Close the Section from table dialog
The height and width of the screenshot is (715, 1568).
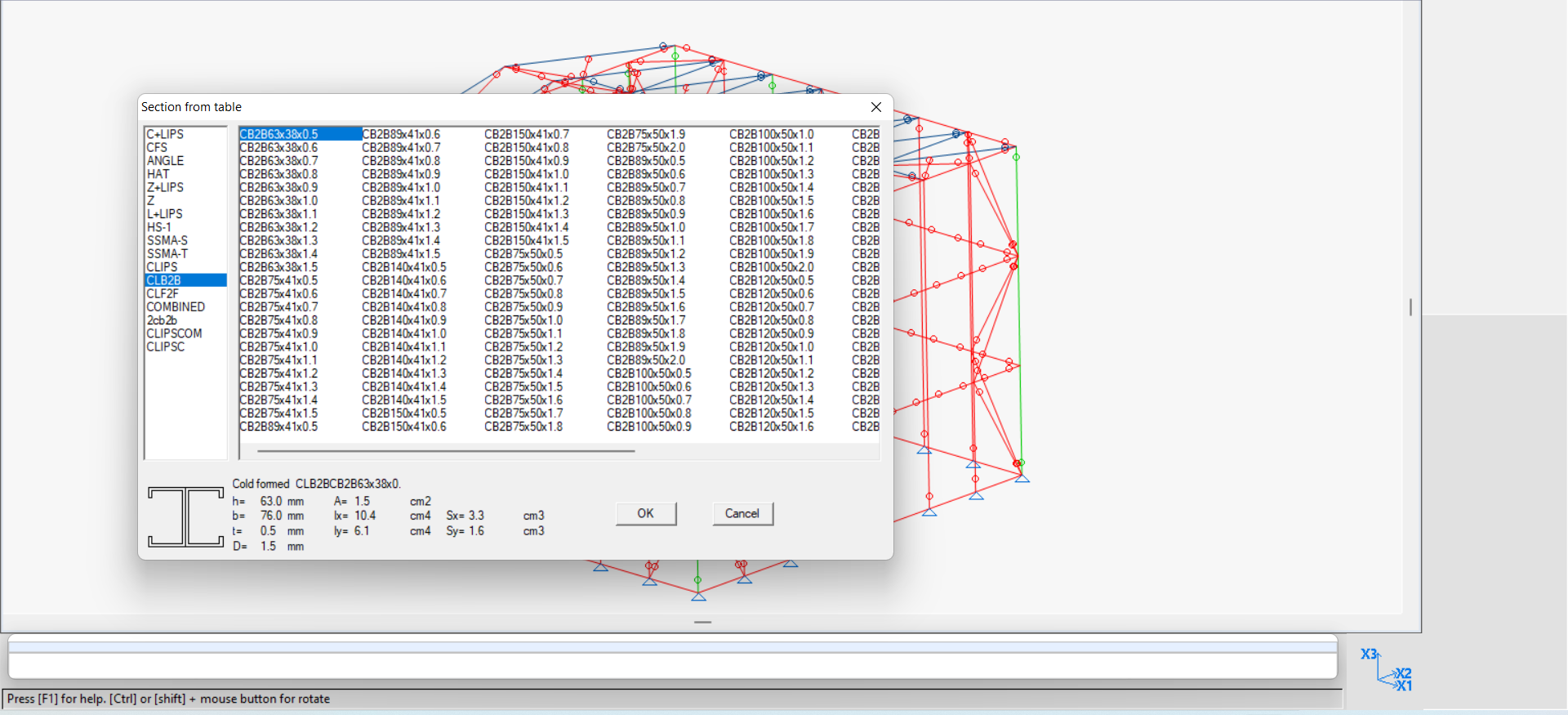pyautogui.click(x=876, y=107)
